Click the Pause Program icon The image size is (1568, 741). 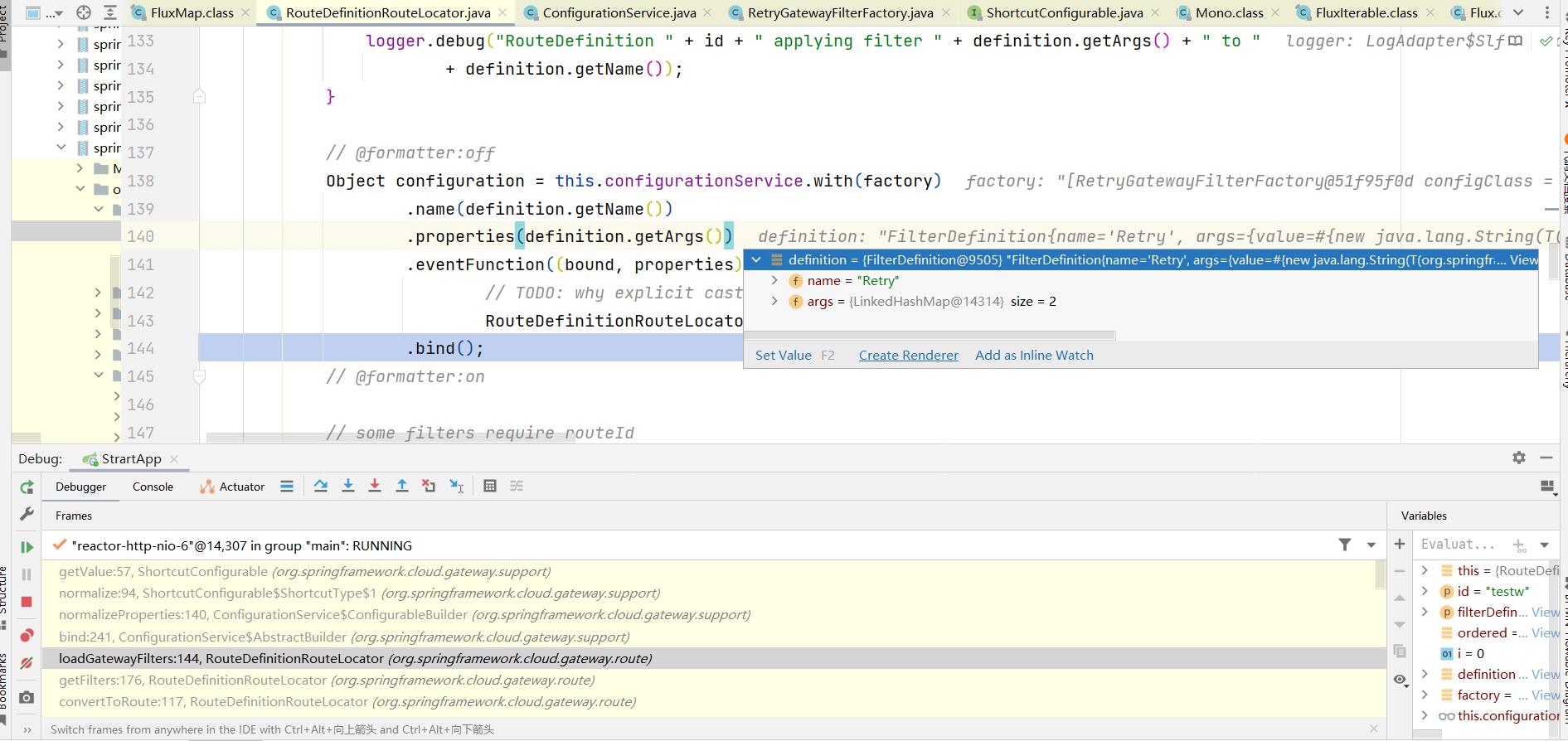tap(27, 574)
